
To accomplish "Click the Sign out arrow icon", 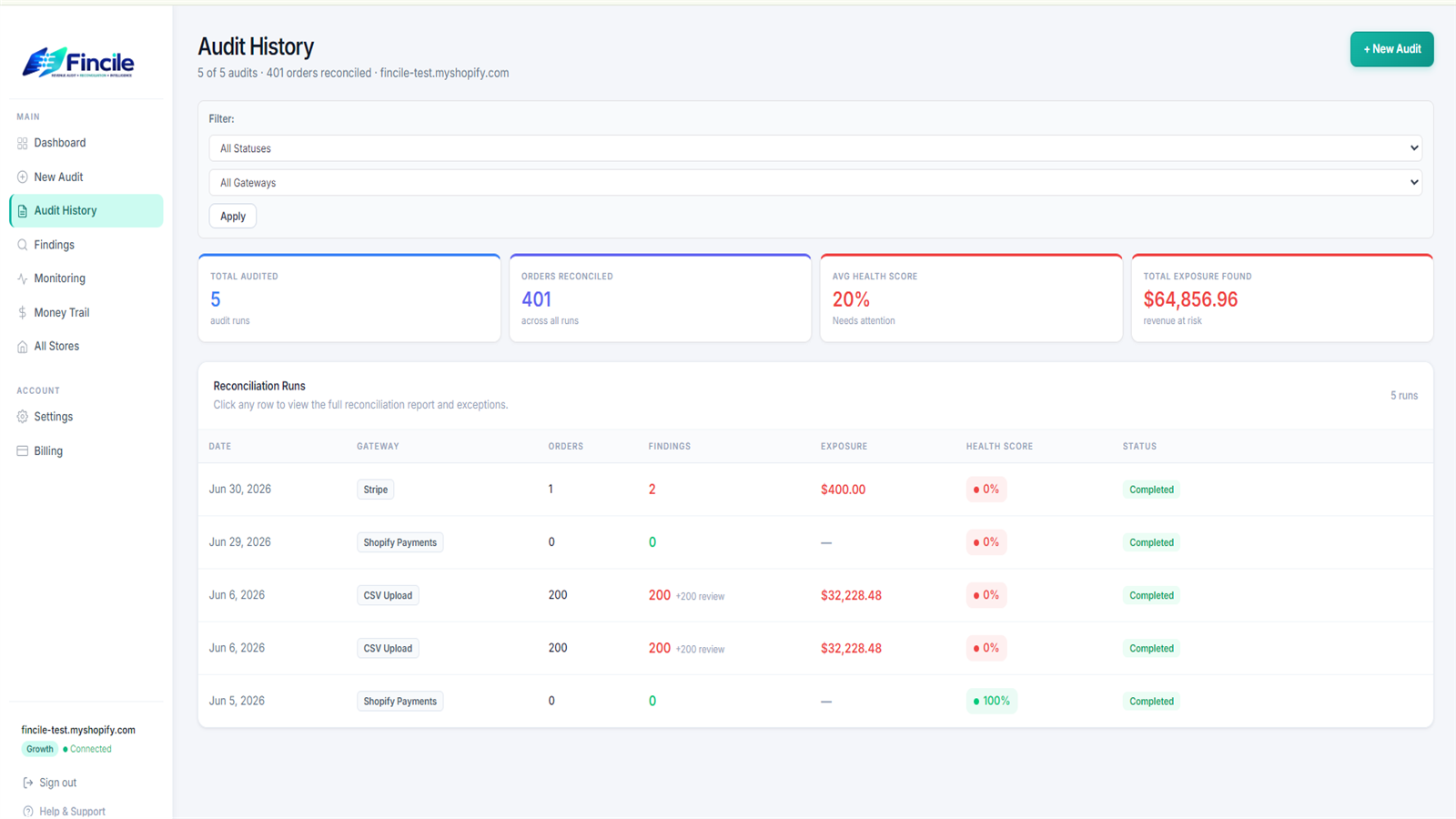I will tap(28, 783).
